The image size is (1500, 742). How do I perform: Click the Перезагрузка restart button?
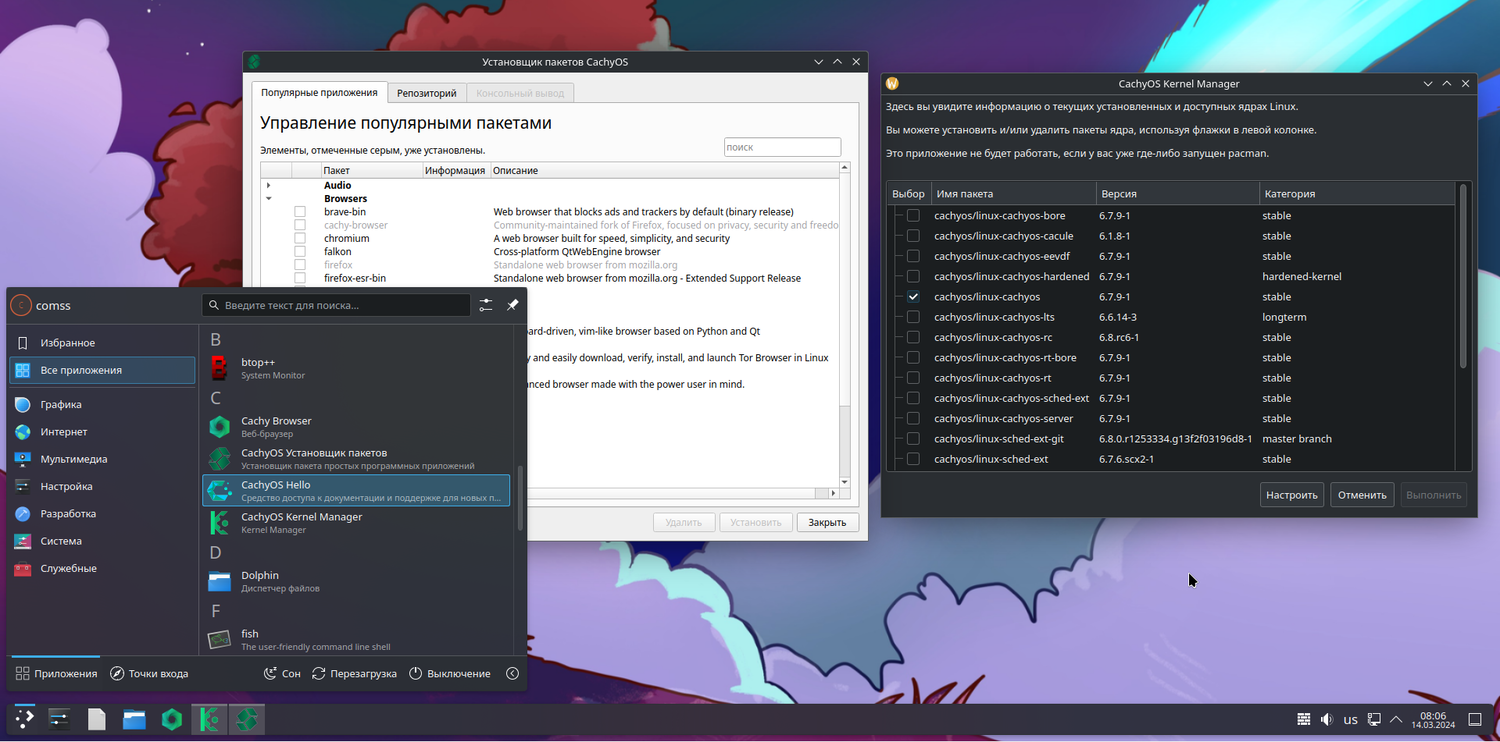coord(355,674)
